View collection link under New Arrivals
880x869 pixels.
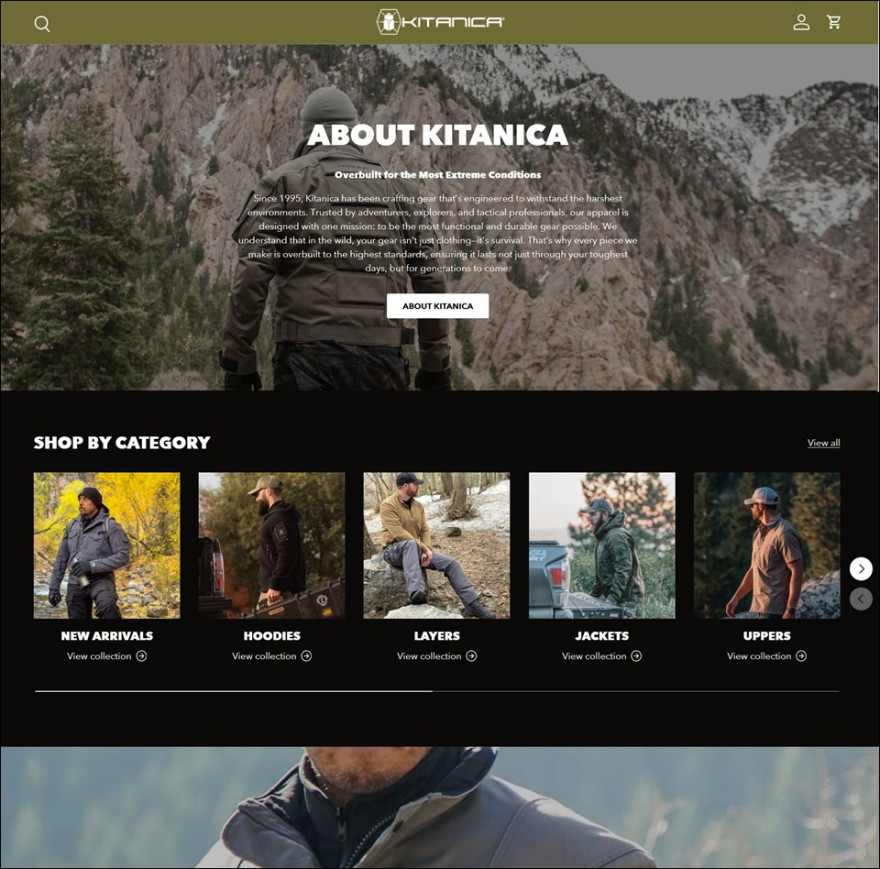(x=107, y=656)
